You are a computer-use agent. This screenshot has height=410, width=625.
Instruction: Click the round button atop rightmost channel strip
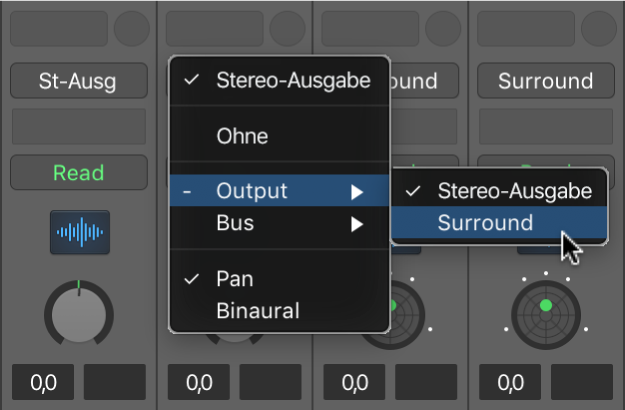point(599,29)
